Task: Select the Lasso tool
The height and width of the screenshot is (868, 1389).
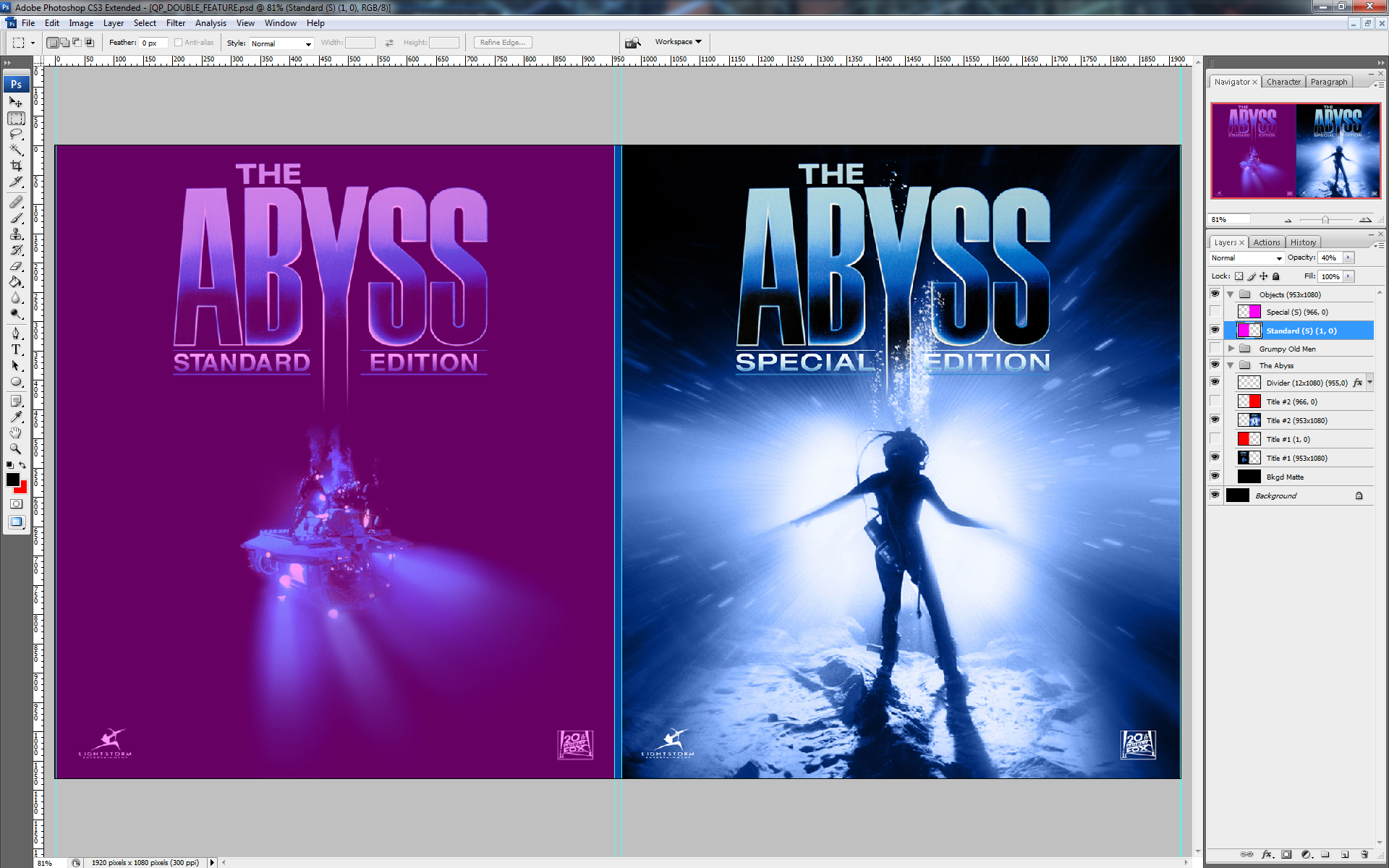Action: (16, 134)
